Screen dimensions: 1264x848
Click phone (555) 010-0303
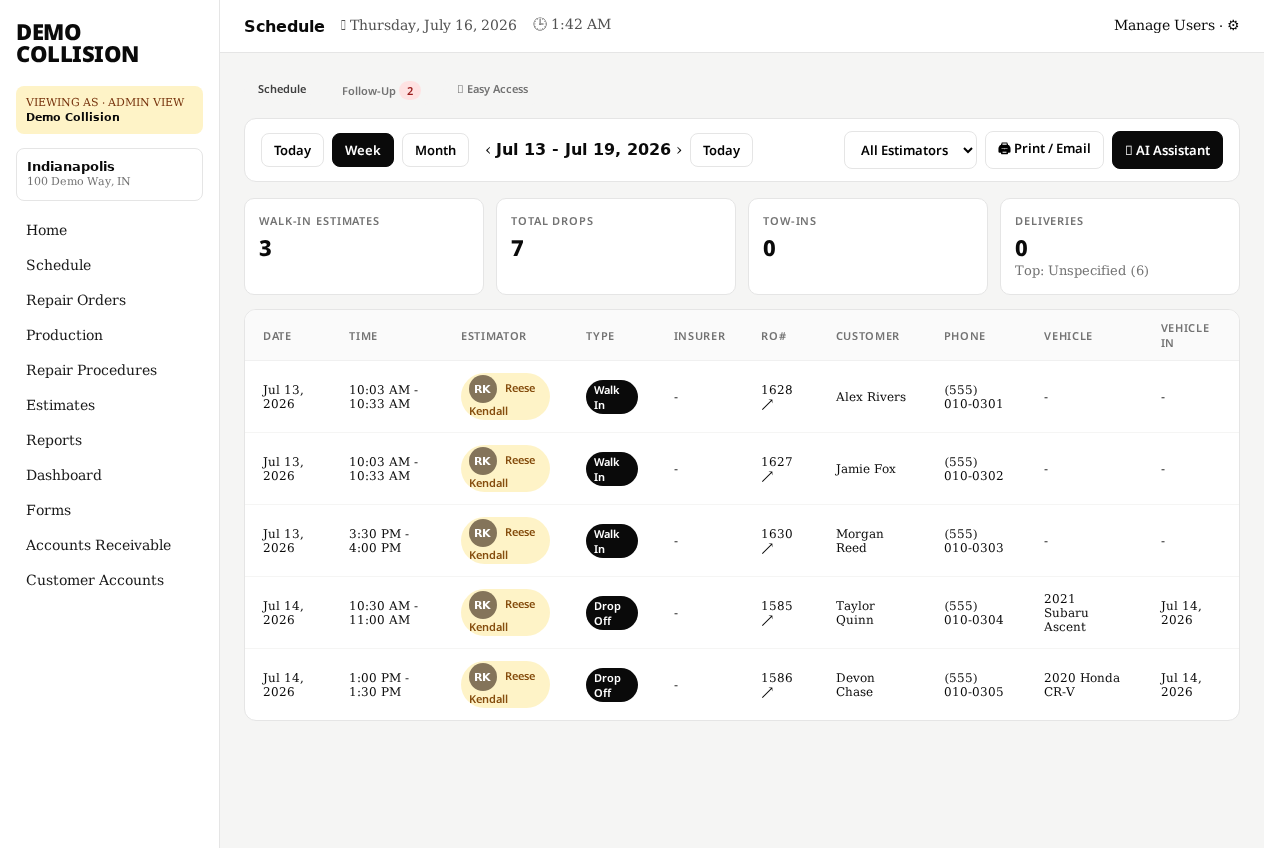[x=974, y=541]
